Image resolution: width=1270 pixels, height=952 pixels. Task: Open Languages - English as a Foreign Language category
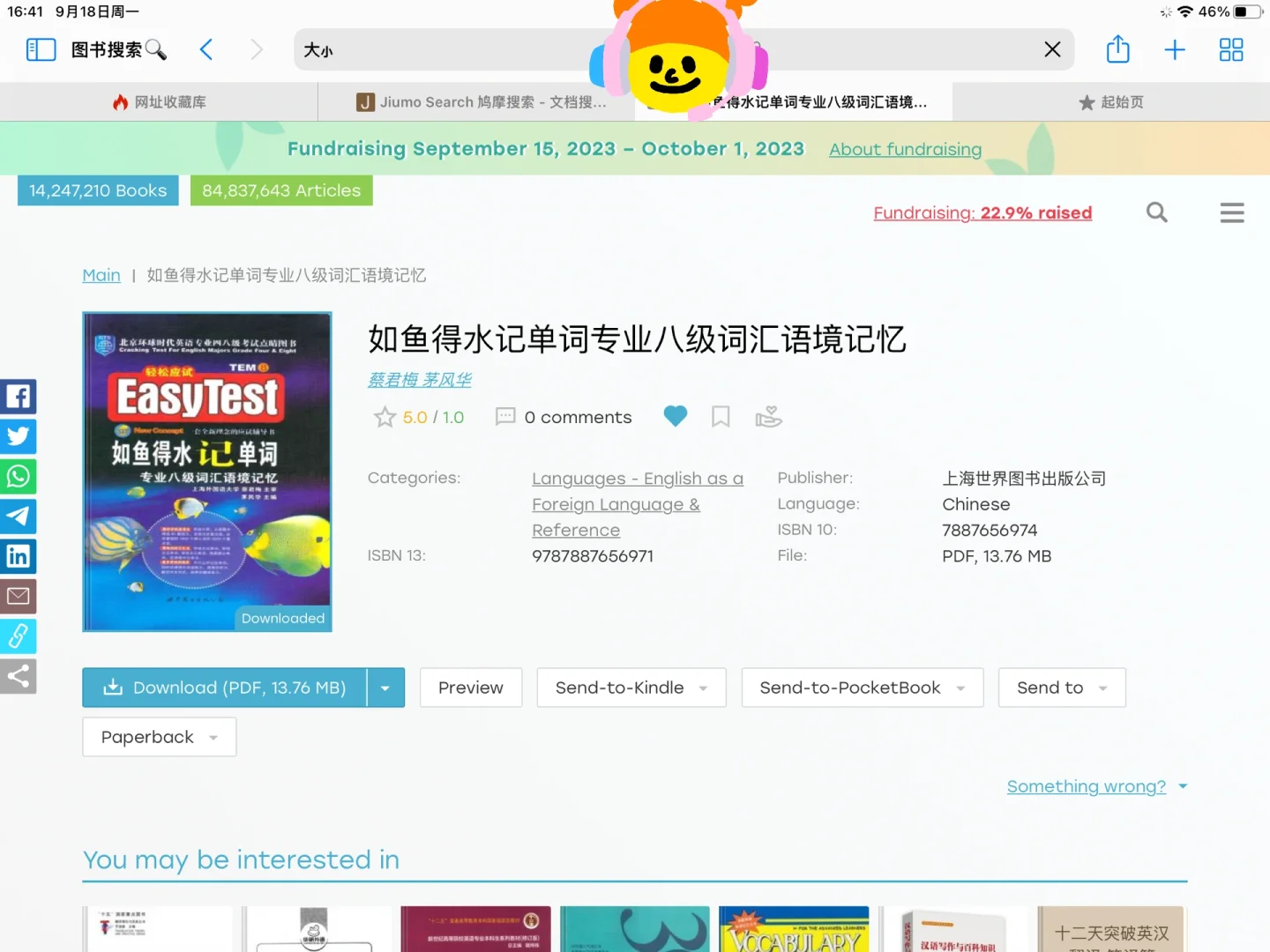point(638,504)
